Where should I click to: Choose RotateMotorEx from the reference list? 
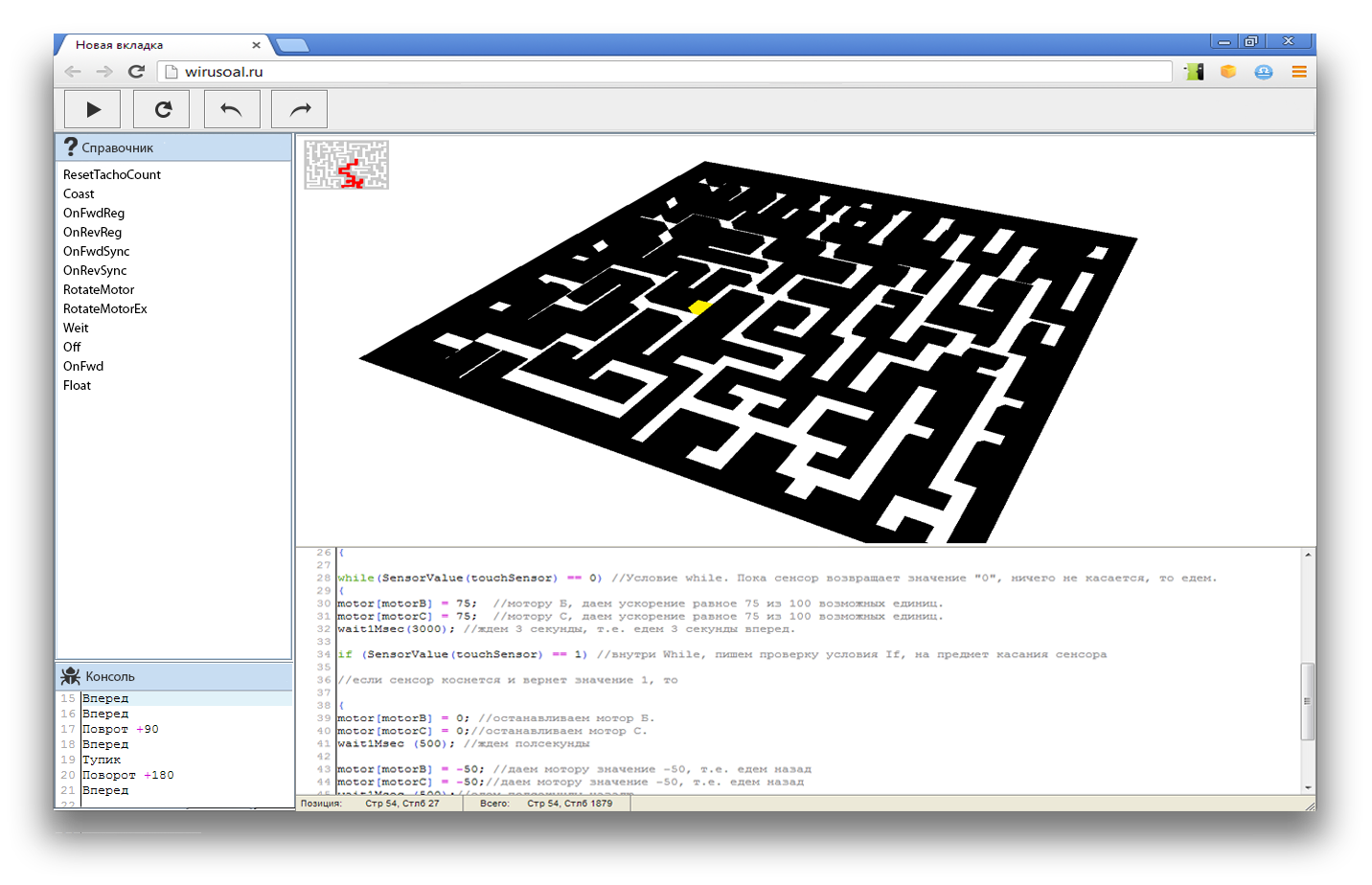[x=105, y=308]
